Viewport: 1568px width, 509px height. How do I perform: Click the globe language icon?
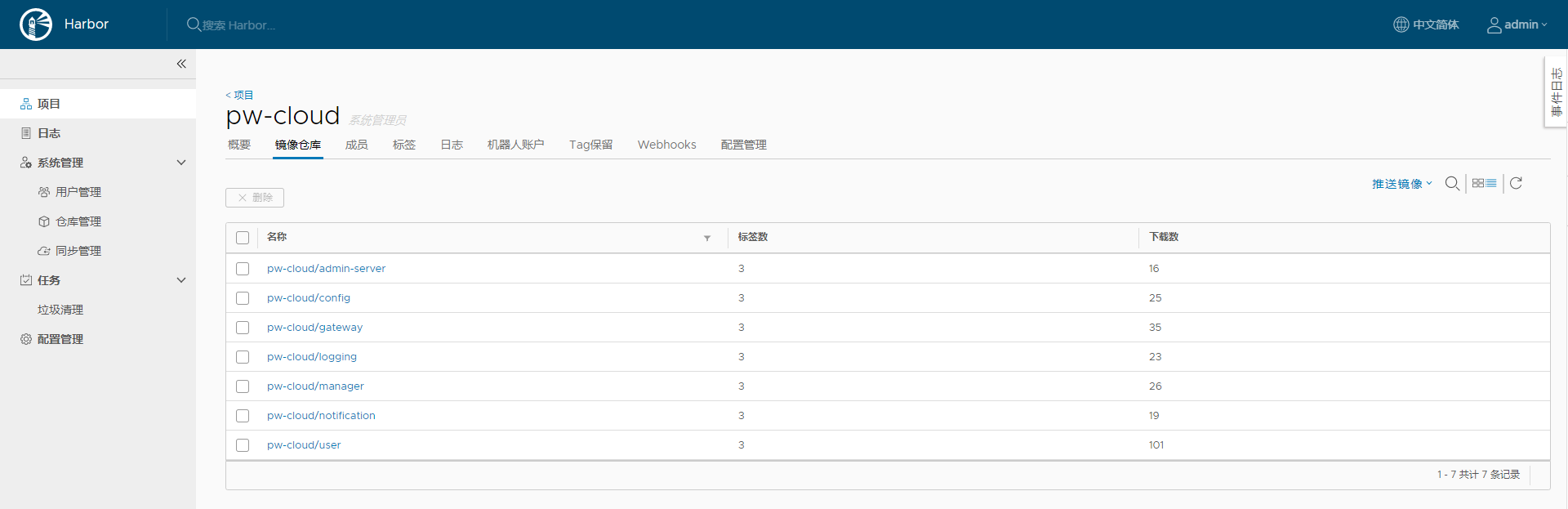click(x=1401, y=25)
